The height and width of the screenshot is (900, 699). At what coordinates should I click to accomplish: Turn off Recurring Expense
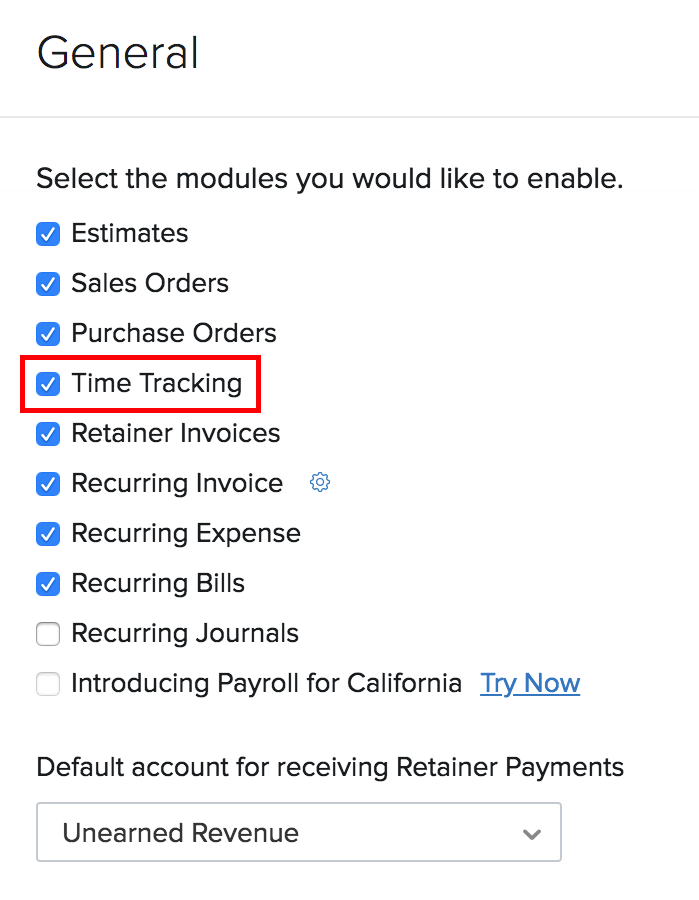(x=48, y=534)
